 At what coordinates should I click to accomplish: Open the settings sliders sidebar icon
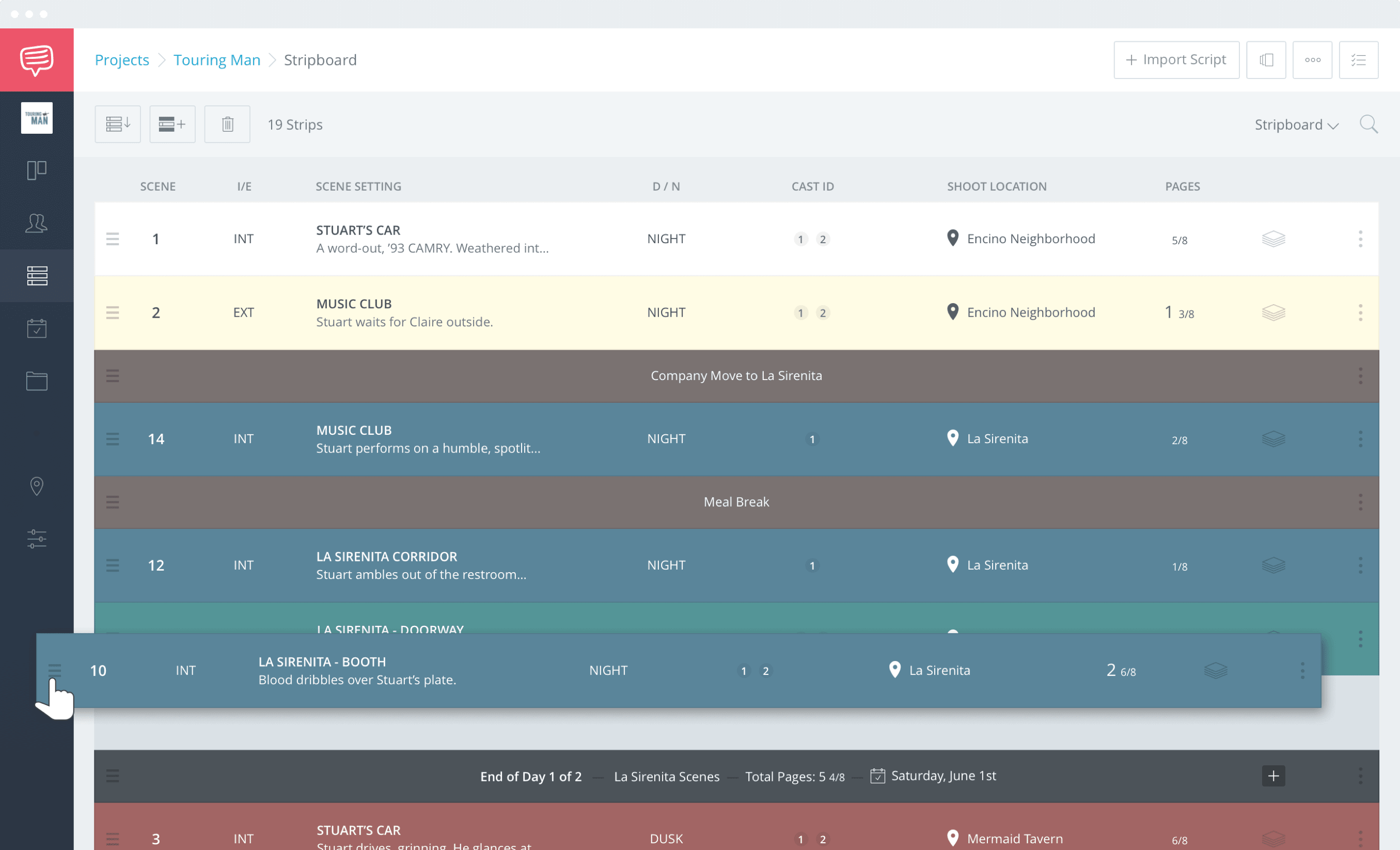click(36, 539)
